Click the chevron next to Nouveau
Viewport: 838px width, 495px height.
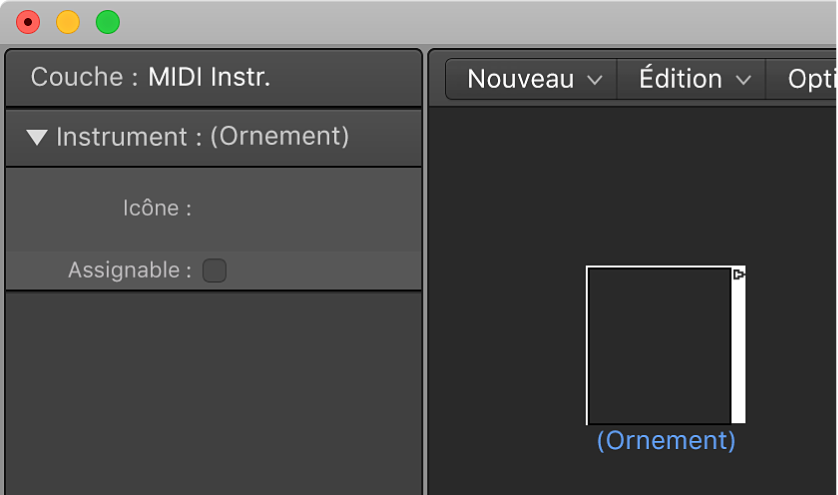596,80
